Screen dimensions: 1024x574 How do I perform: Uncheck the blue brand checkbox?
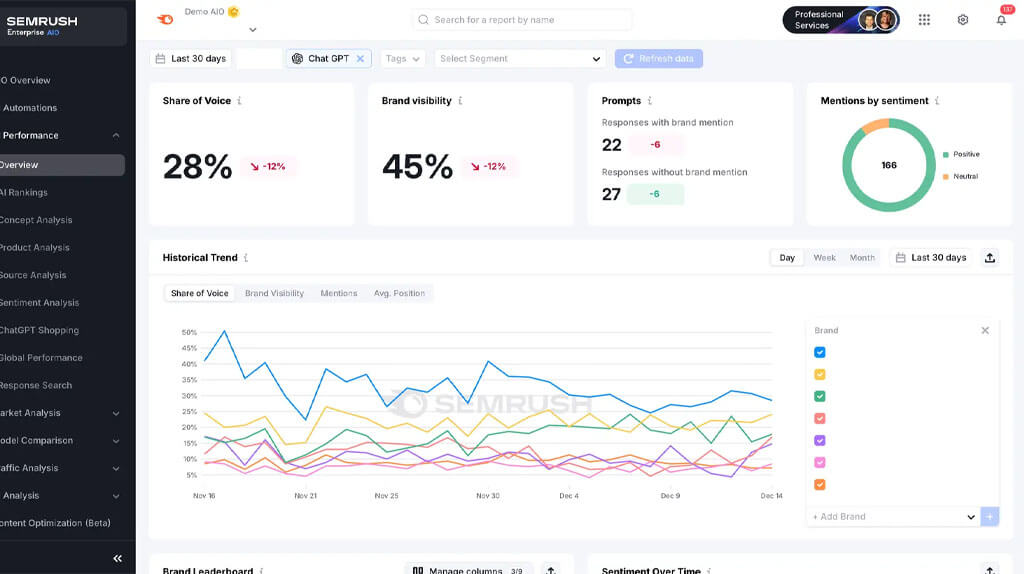pos(820,352)
